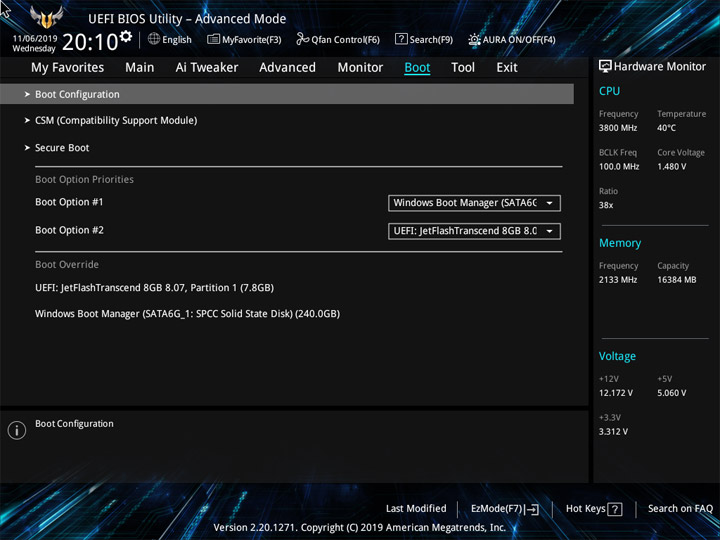The image size is (720, 540).
Task: Click Boot Option #2 label
Action: click(x=69, y=230)
